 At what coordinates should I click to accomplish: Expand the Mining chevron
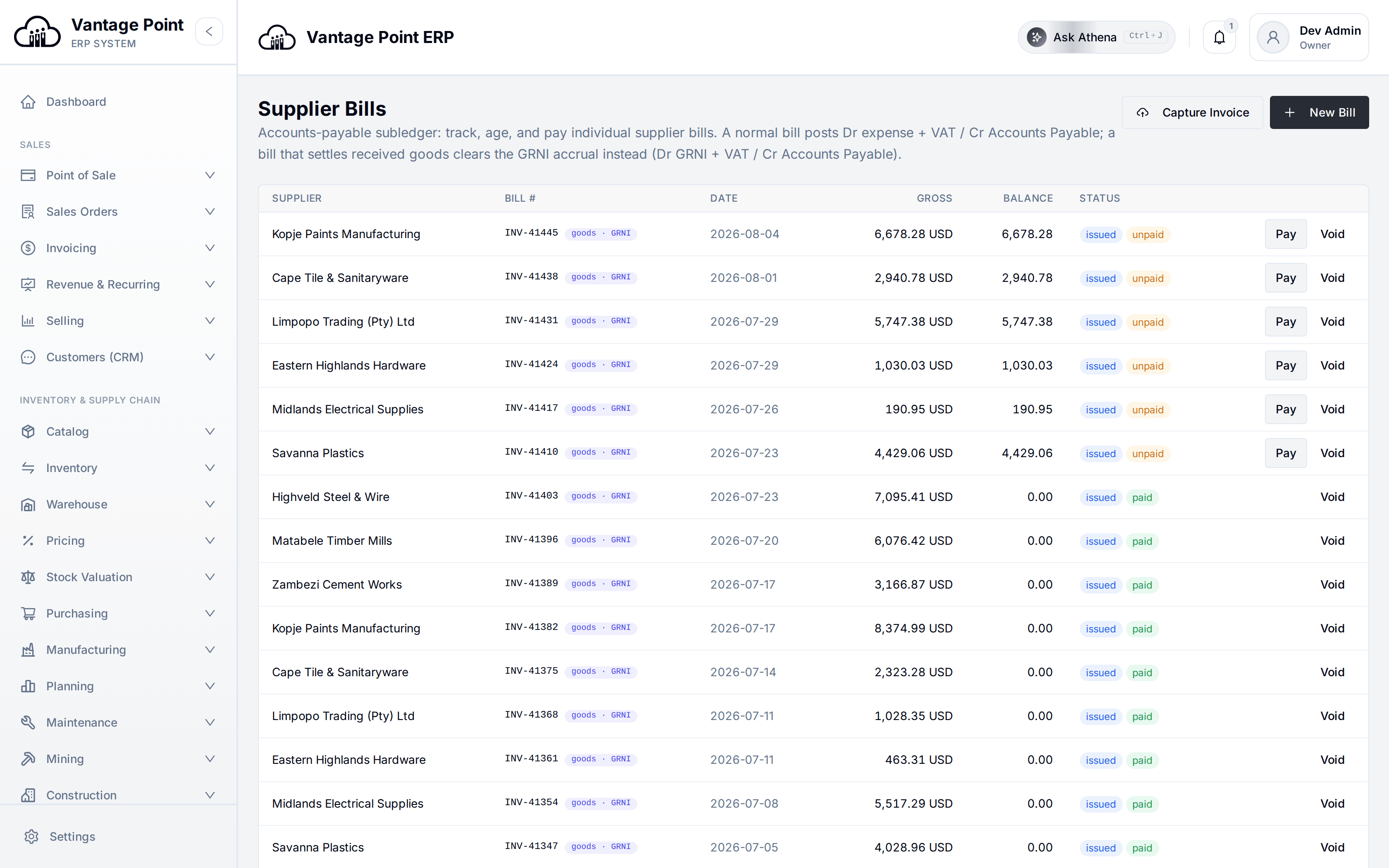210,759
